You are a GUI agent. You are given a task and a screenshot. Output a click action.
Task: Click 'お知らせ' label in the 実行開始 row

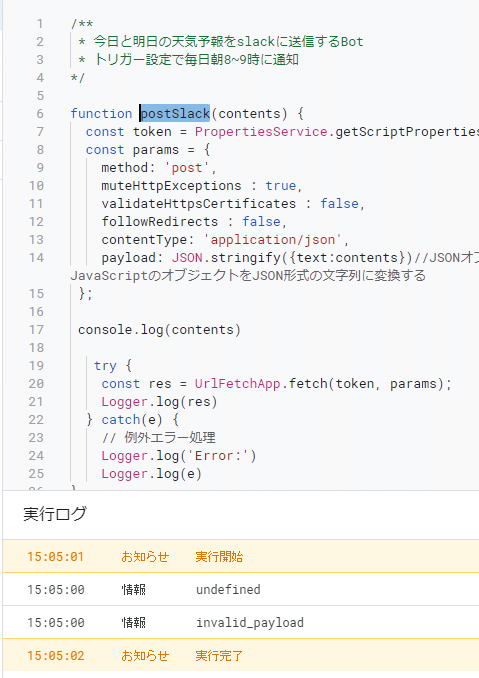[145, 556]
